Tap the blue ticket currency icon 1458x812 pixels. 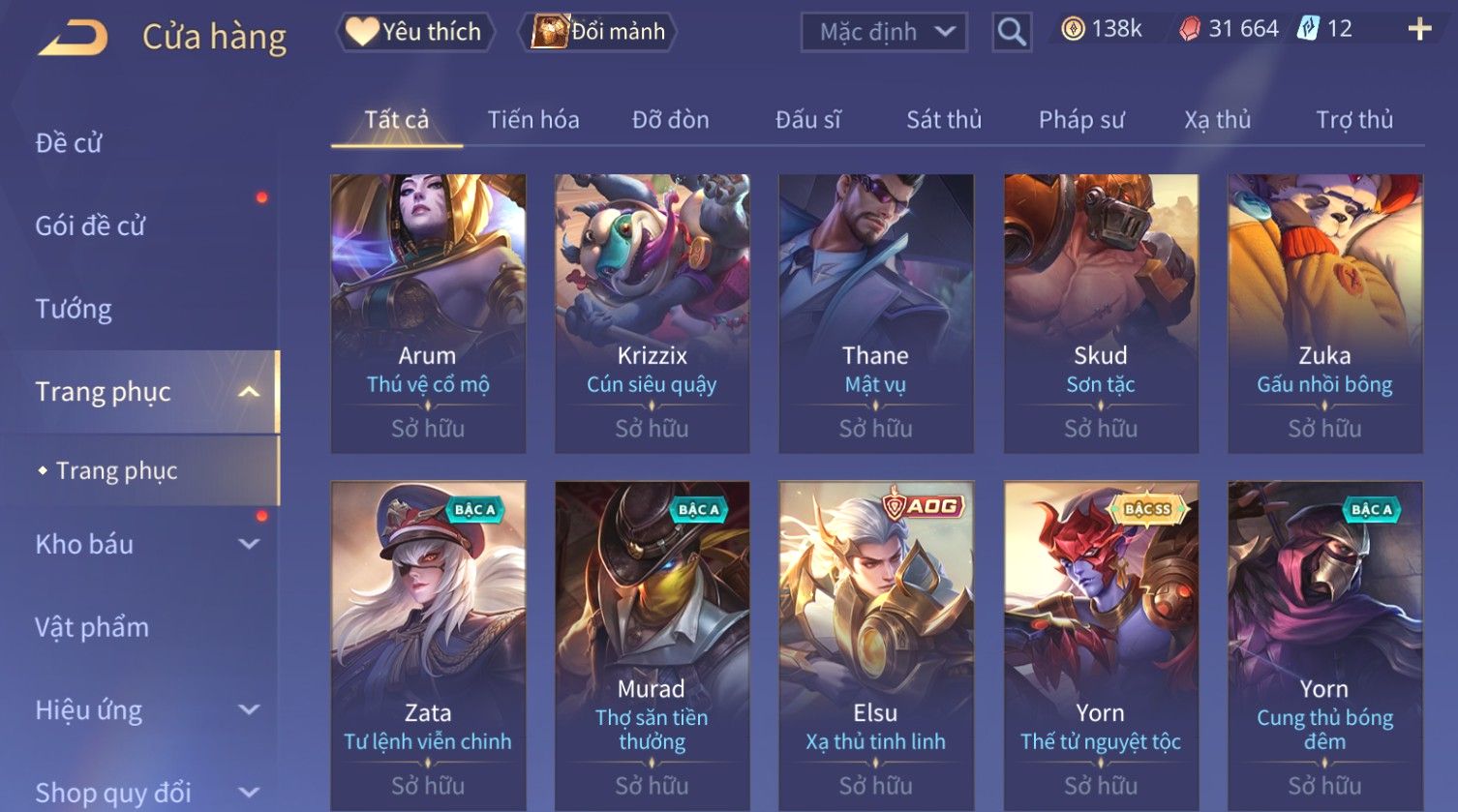(1308, 29)
